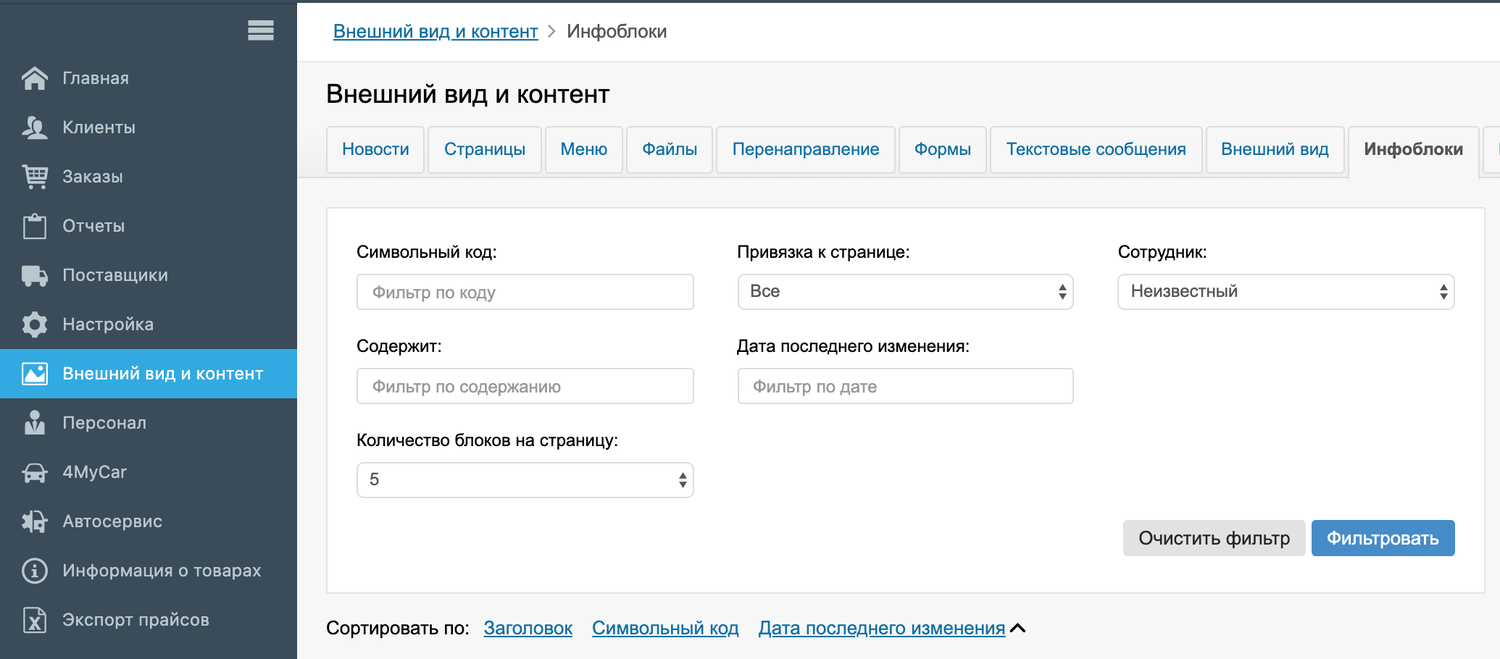Click the person icon beside Клиенты
The width and height of the screenshot is (1500, 659).
point(35,127)
